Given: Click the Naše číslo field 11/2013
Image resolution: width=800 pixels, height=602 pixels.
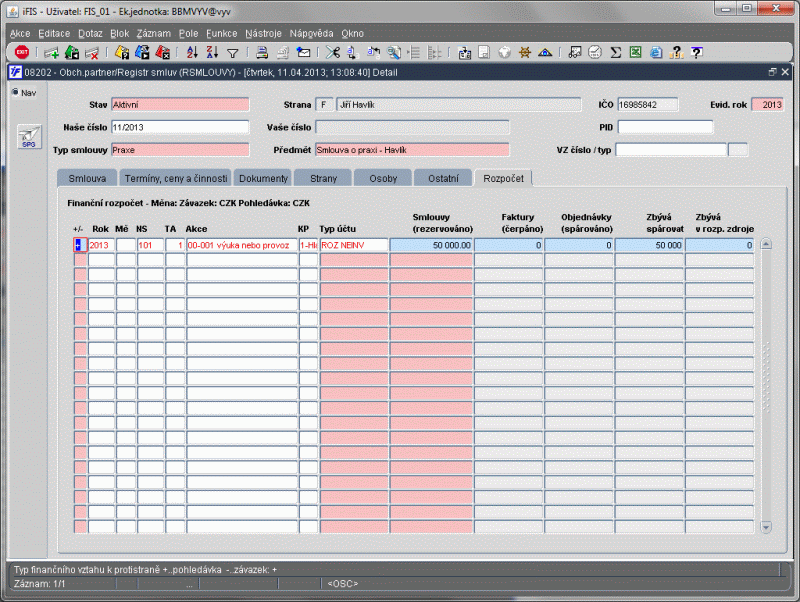Looking at the screenshot, I should (x=180, y=127).
